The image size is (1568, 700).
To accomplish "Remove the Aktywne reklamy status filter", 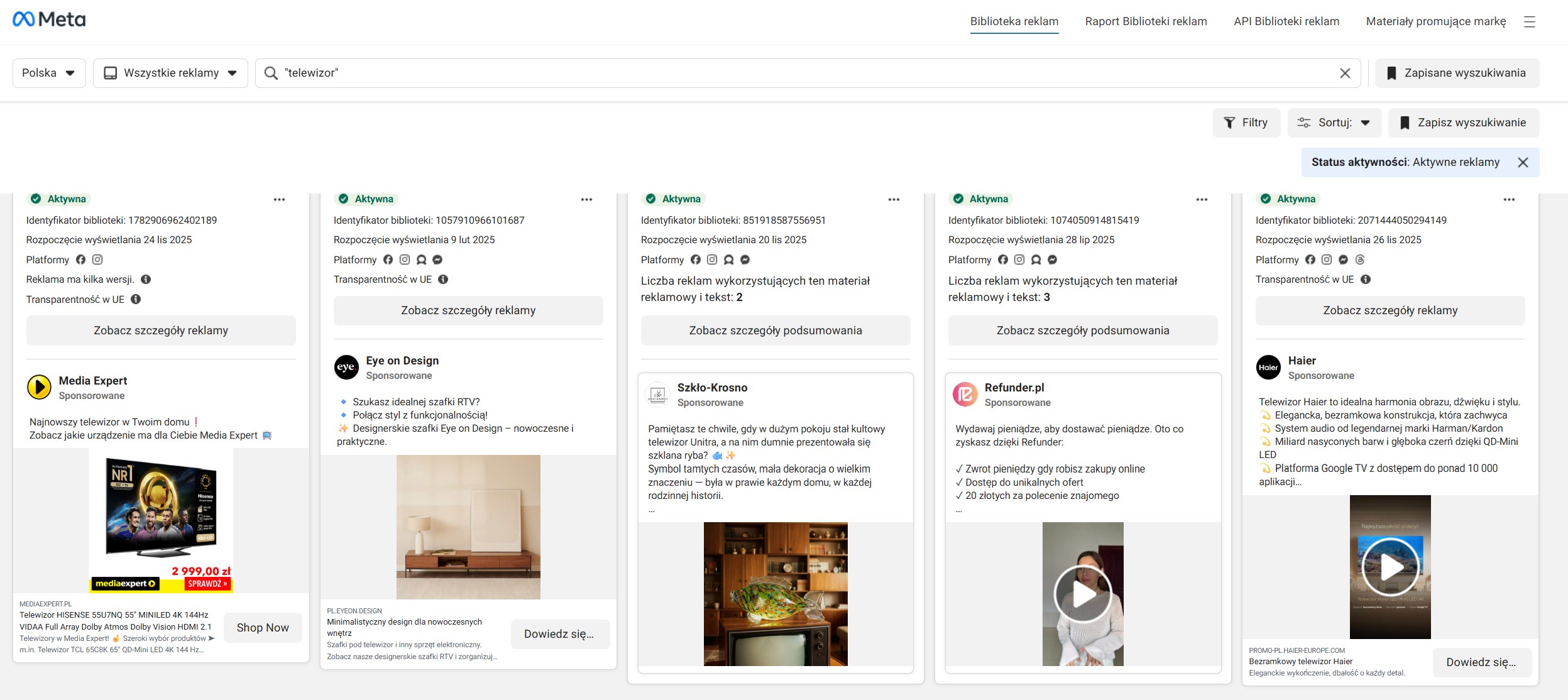I will click(x=1523, y=163).
